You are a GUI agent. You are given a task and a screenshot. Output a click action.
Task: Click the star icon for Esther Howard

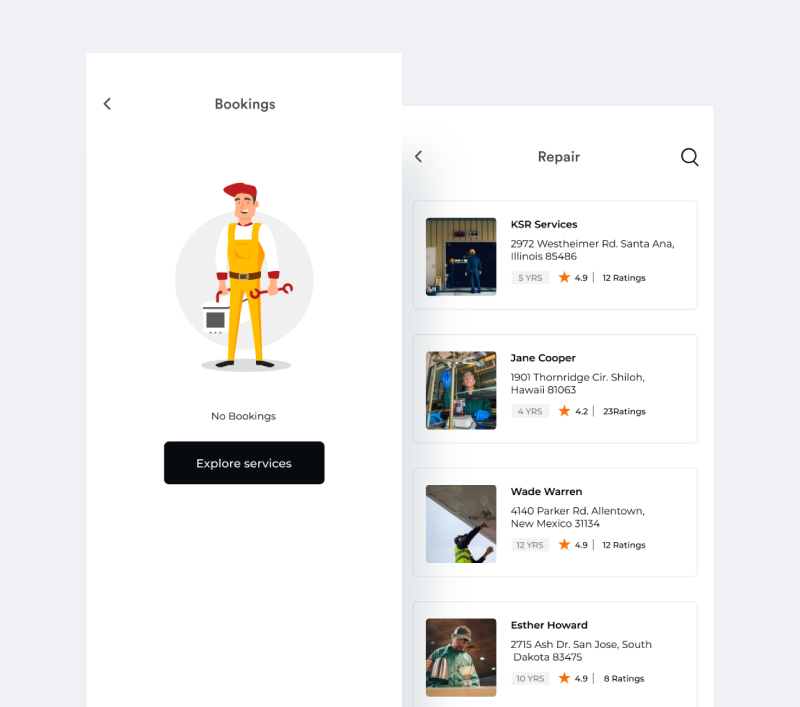pos(564,678)
